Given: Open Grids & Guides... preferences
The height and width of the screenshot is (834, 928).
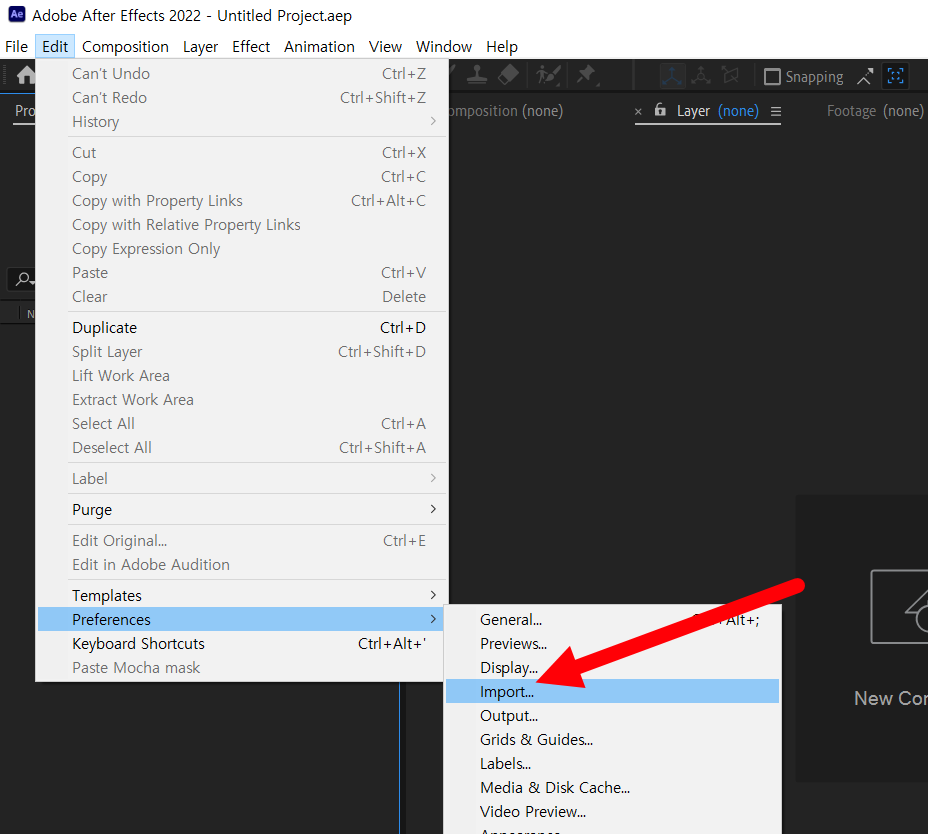Looking at the screenshot, I should point(612,740).
